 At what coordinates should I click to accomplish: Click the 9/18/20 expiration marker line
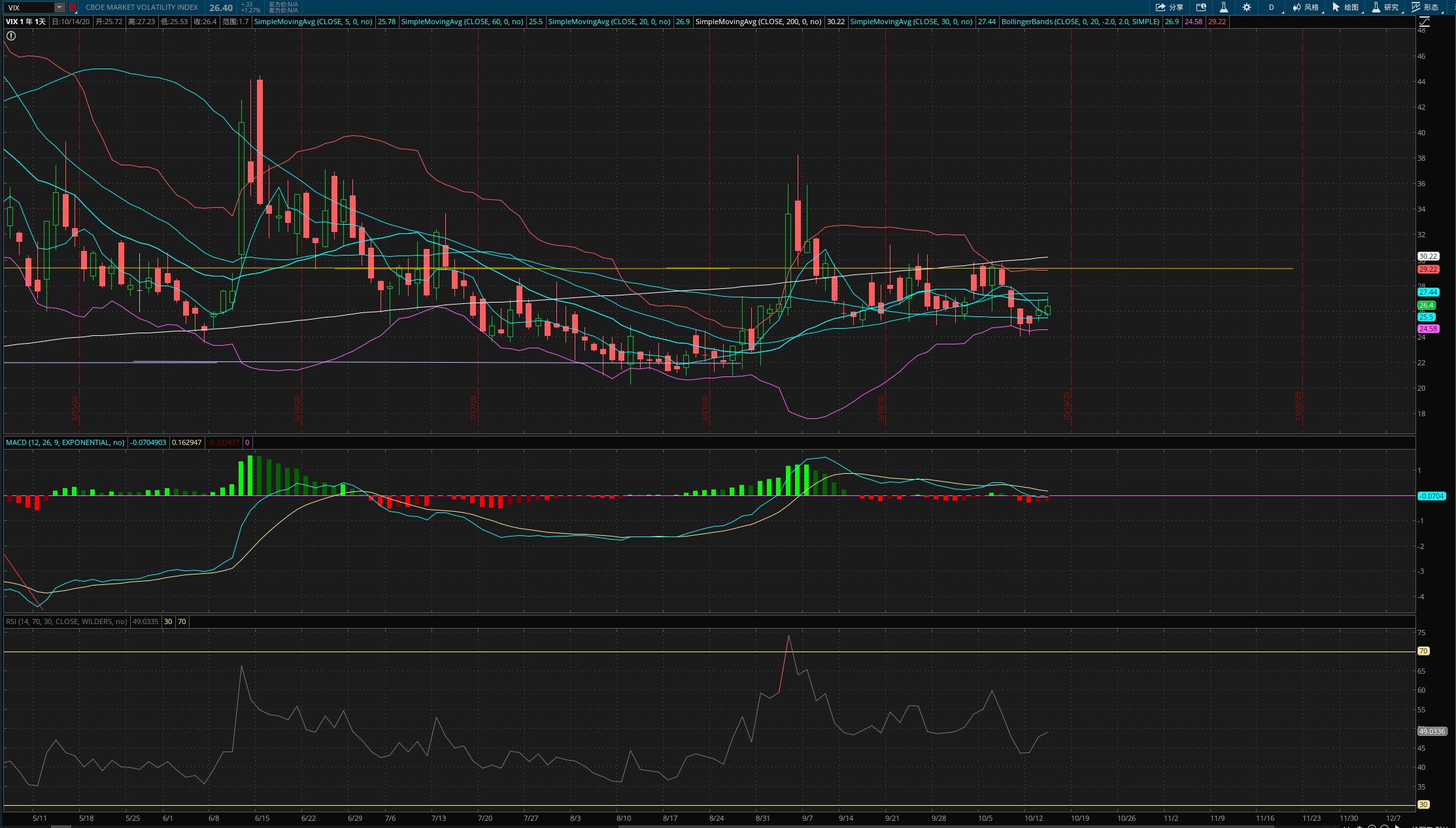point(885,229)
